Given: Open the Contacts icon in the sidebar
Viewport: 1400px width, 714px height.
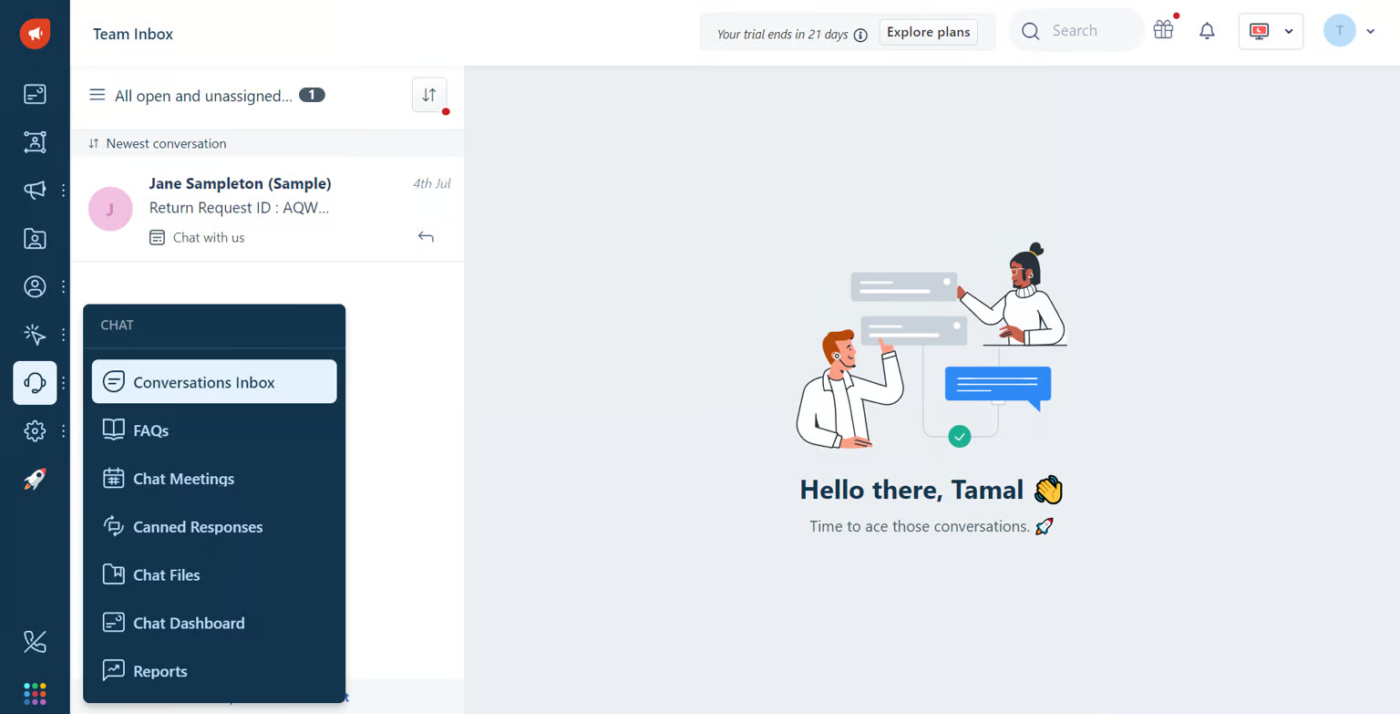Looking at the screenshot, I should pos(35,238).
